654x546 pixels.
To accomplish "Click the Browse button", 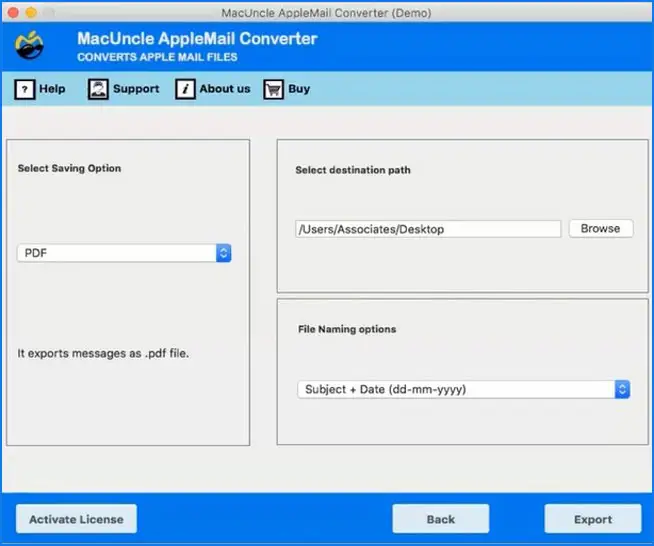I will pyautogui.click(x=601, y=229).
